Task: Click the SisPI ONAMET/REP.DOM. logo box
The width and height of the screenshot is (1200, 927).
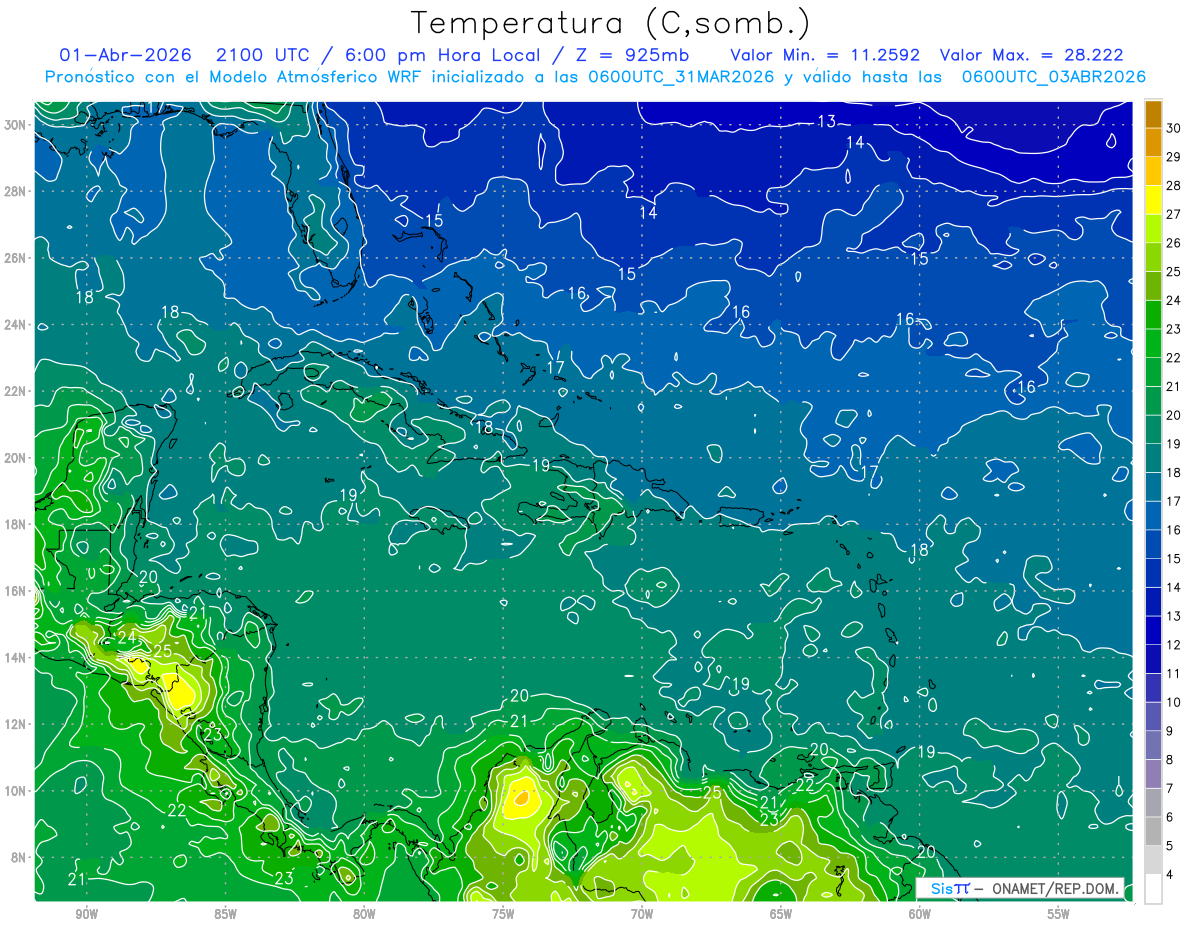Action: 1019,888
